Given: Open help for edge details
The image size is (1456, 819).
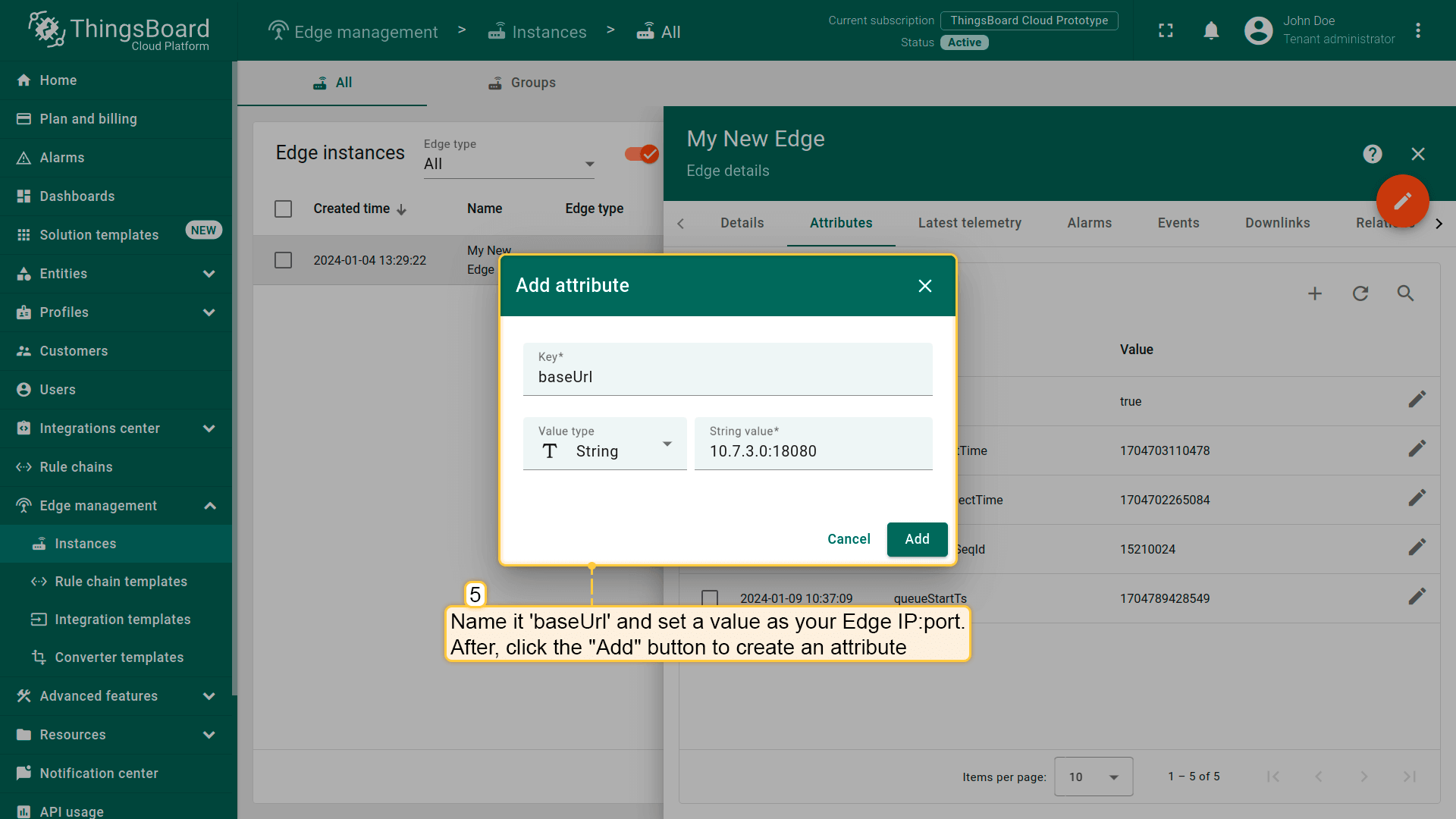Looking at the screenshot, I should coord(1372,154).
